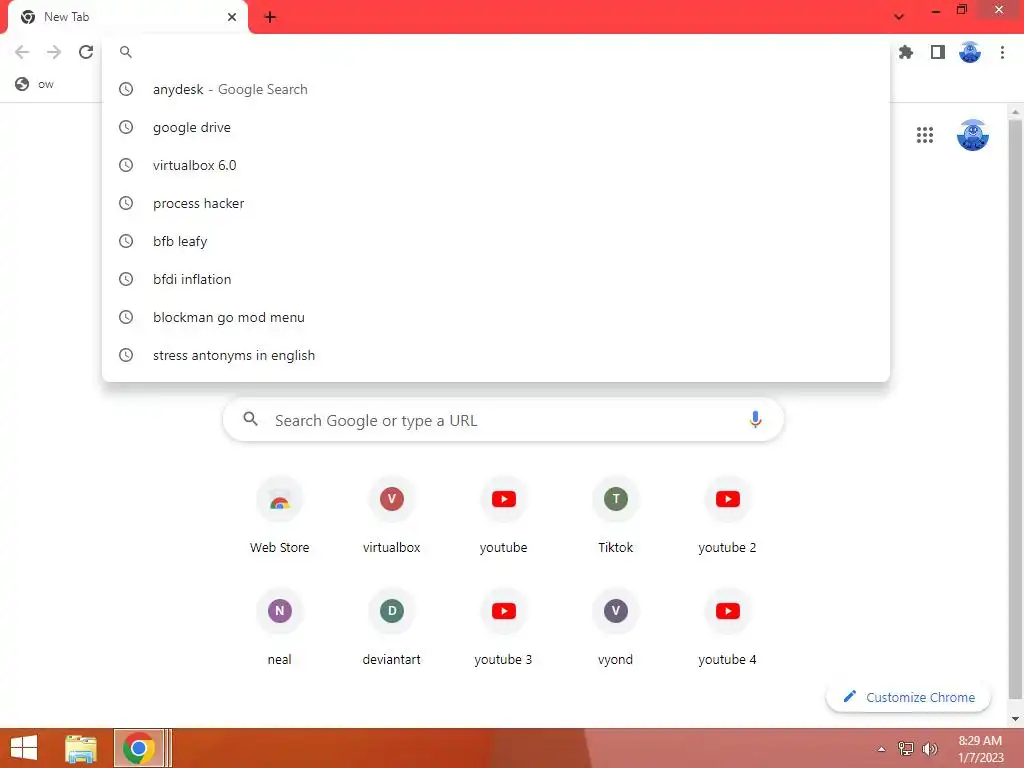Click Chrome icon in taskbar
1024x768 pixels.
click(138, 748)
